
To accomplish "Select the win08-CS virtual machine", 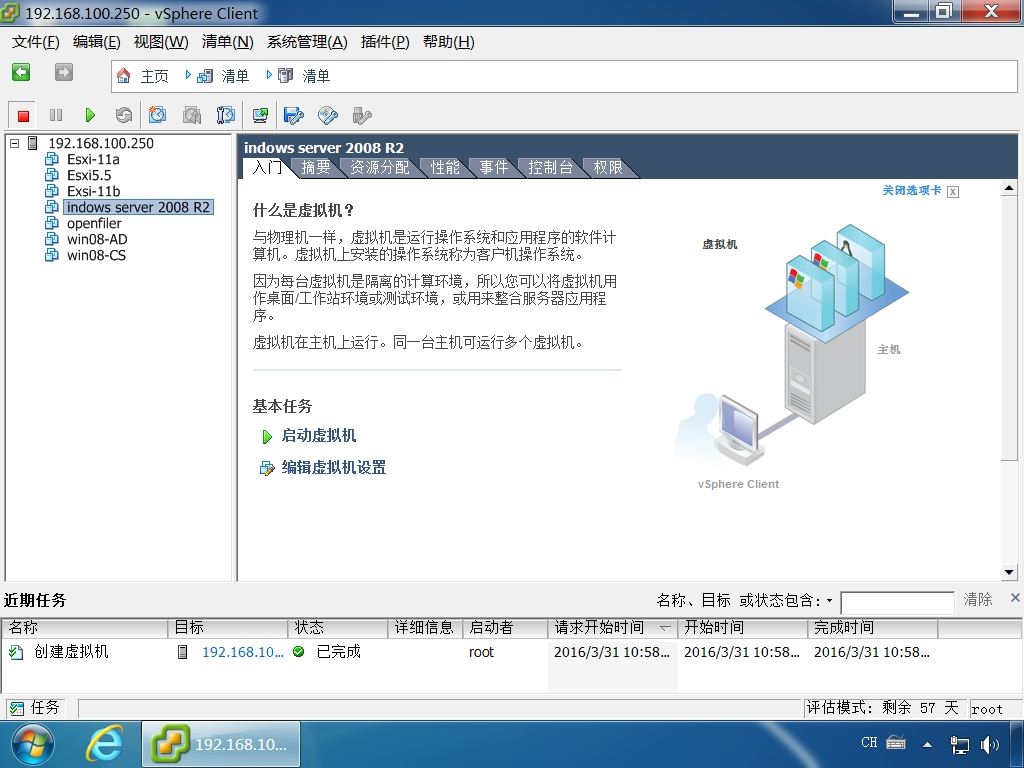I will tap(96, 255).
